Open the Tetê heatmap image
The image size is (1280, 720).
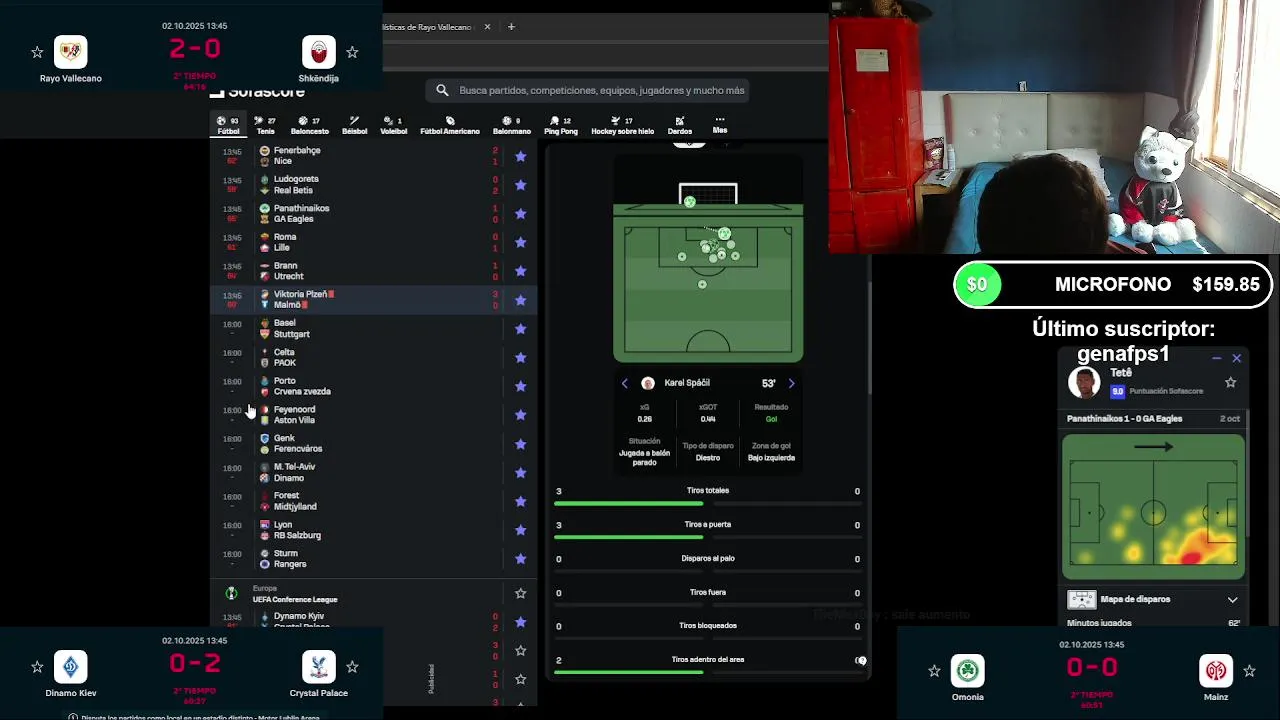click(1153, 506)
